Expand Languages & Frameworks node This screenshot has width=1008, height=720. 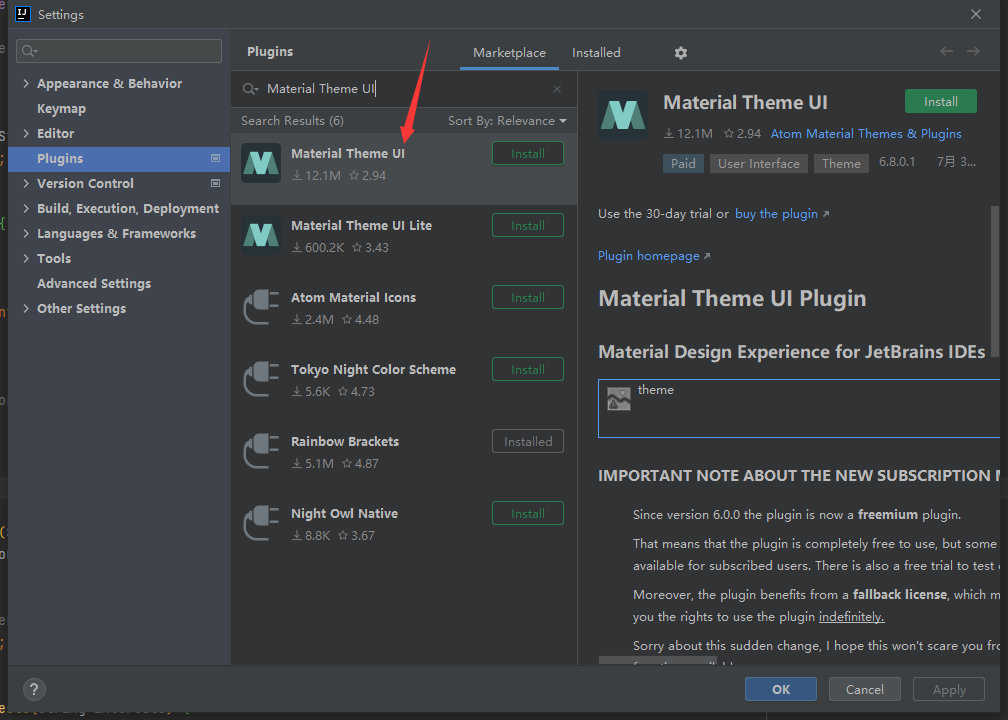point(26,233)
